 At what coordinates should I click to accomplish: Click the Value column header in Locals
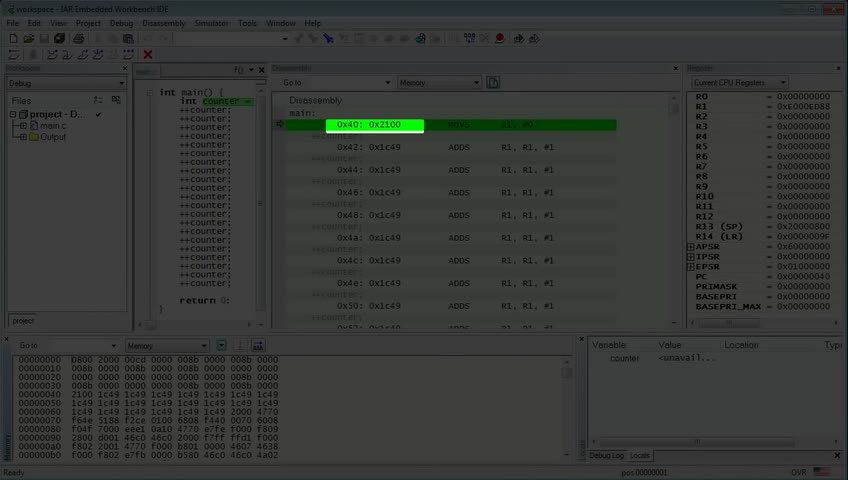point(670,345)
